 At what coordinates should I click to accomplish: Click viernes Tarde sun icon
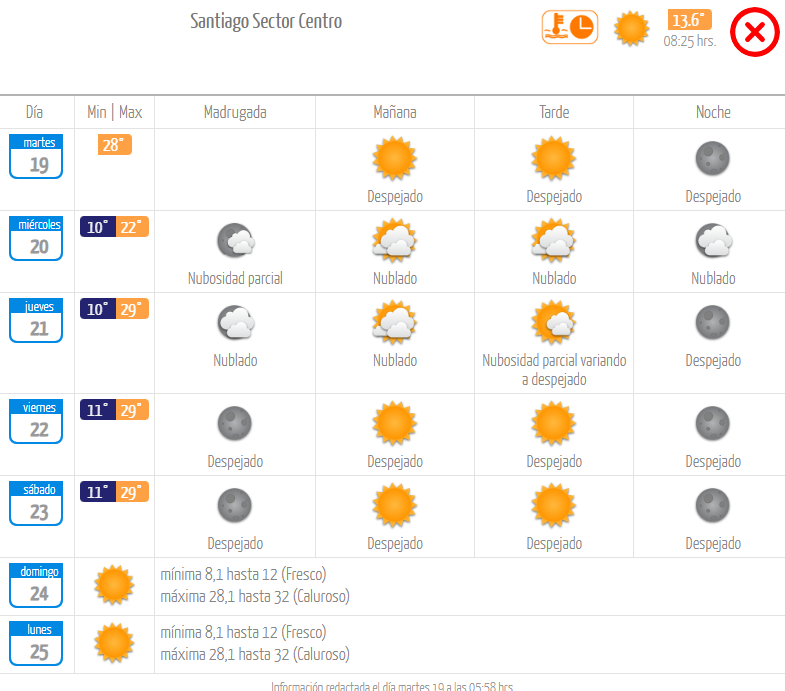coord(554,423)
